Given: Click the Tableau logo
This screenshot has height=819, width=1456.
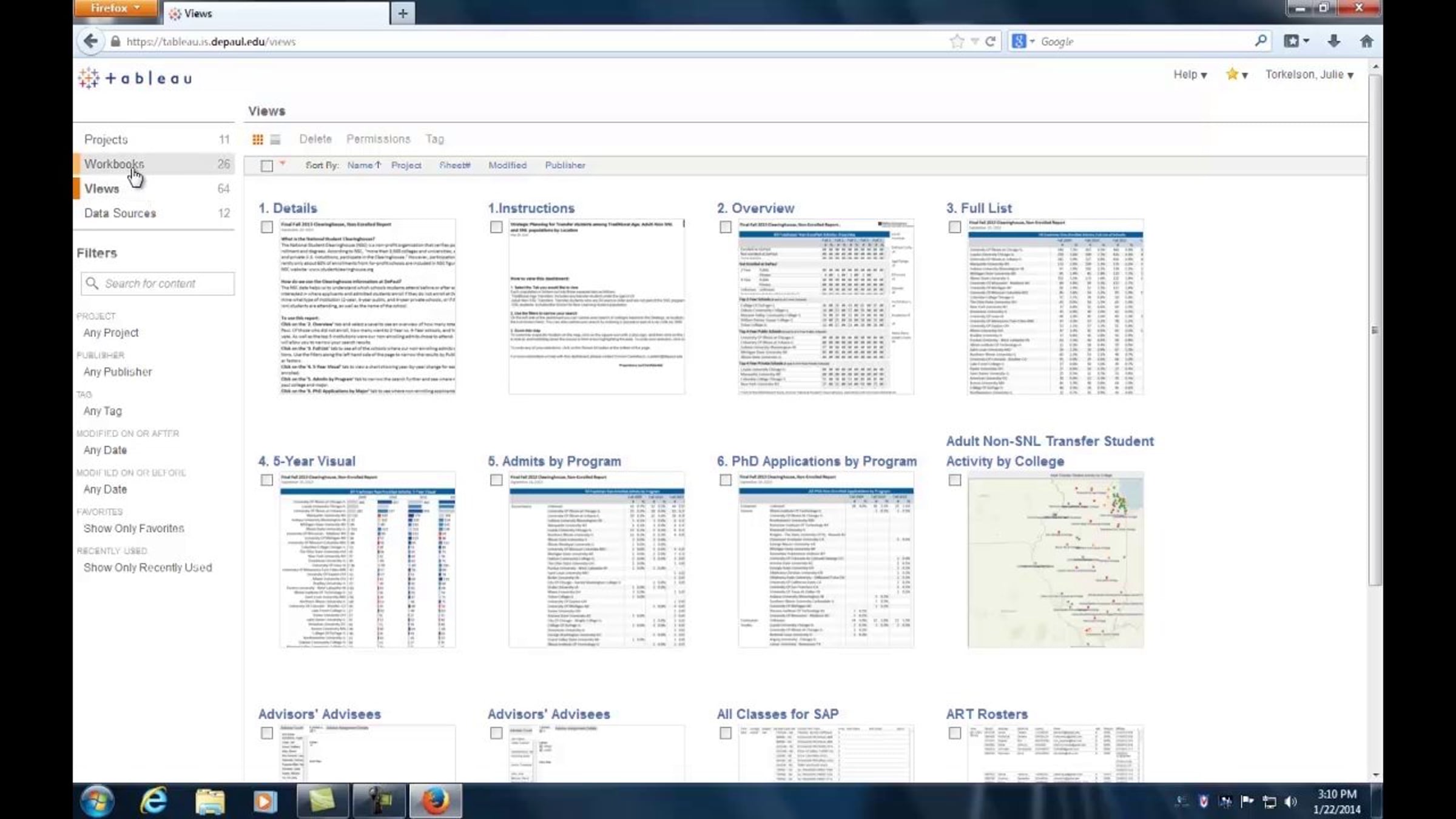Looking at the screenshot, I should click(135, 78).
